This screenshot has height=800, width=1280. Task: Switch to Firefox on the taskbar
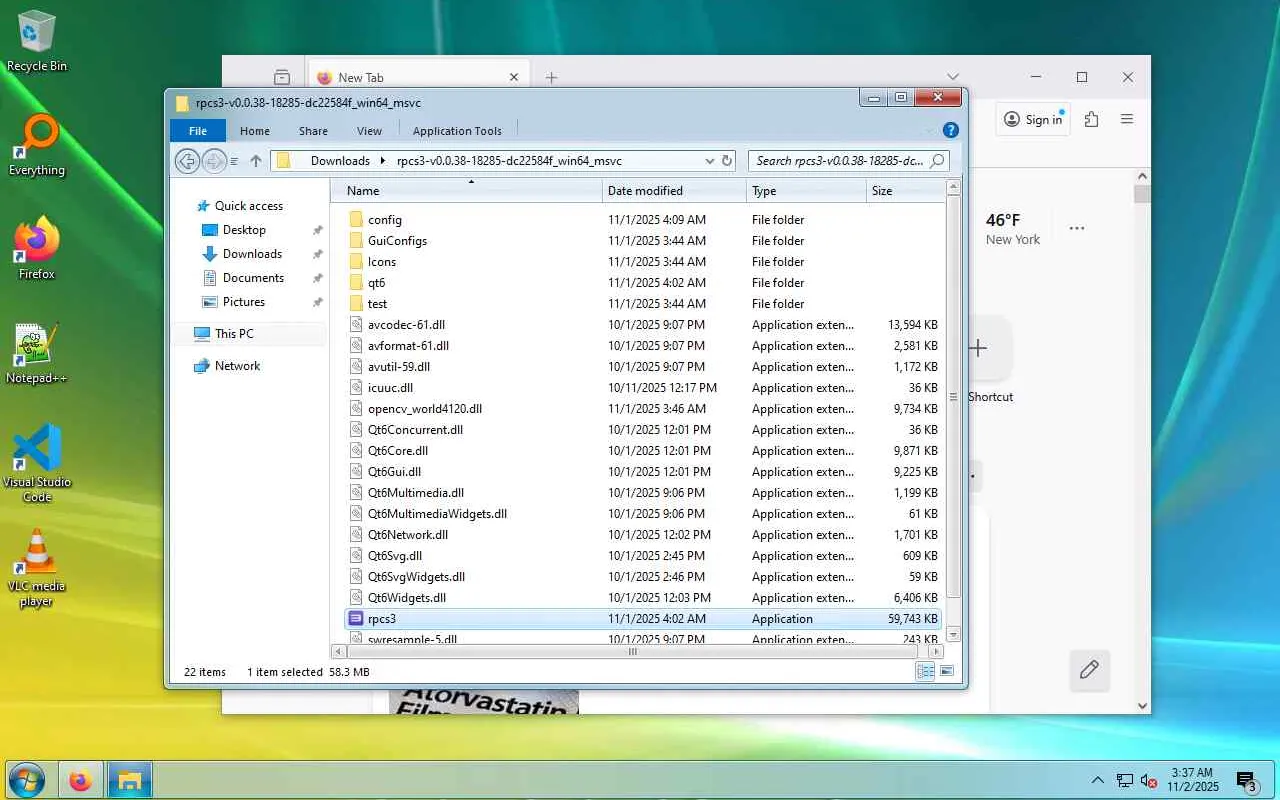80,780
